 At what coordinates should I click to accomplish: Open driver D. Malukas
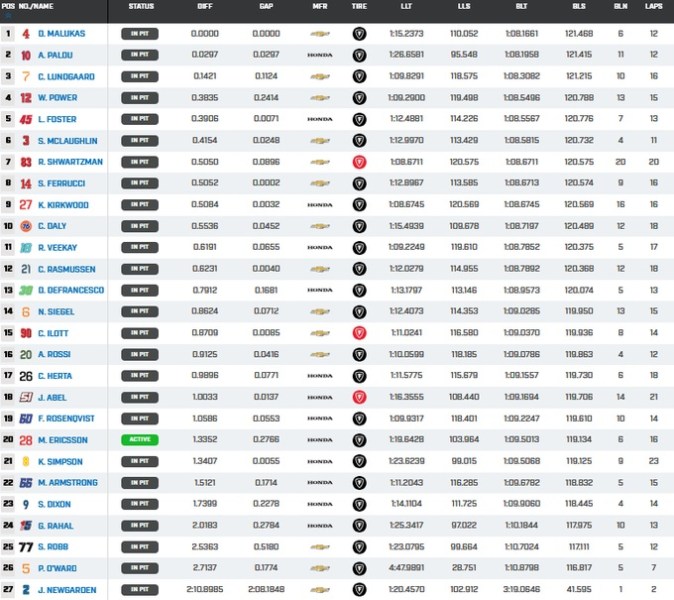point(61,34)
